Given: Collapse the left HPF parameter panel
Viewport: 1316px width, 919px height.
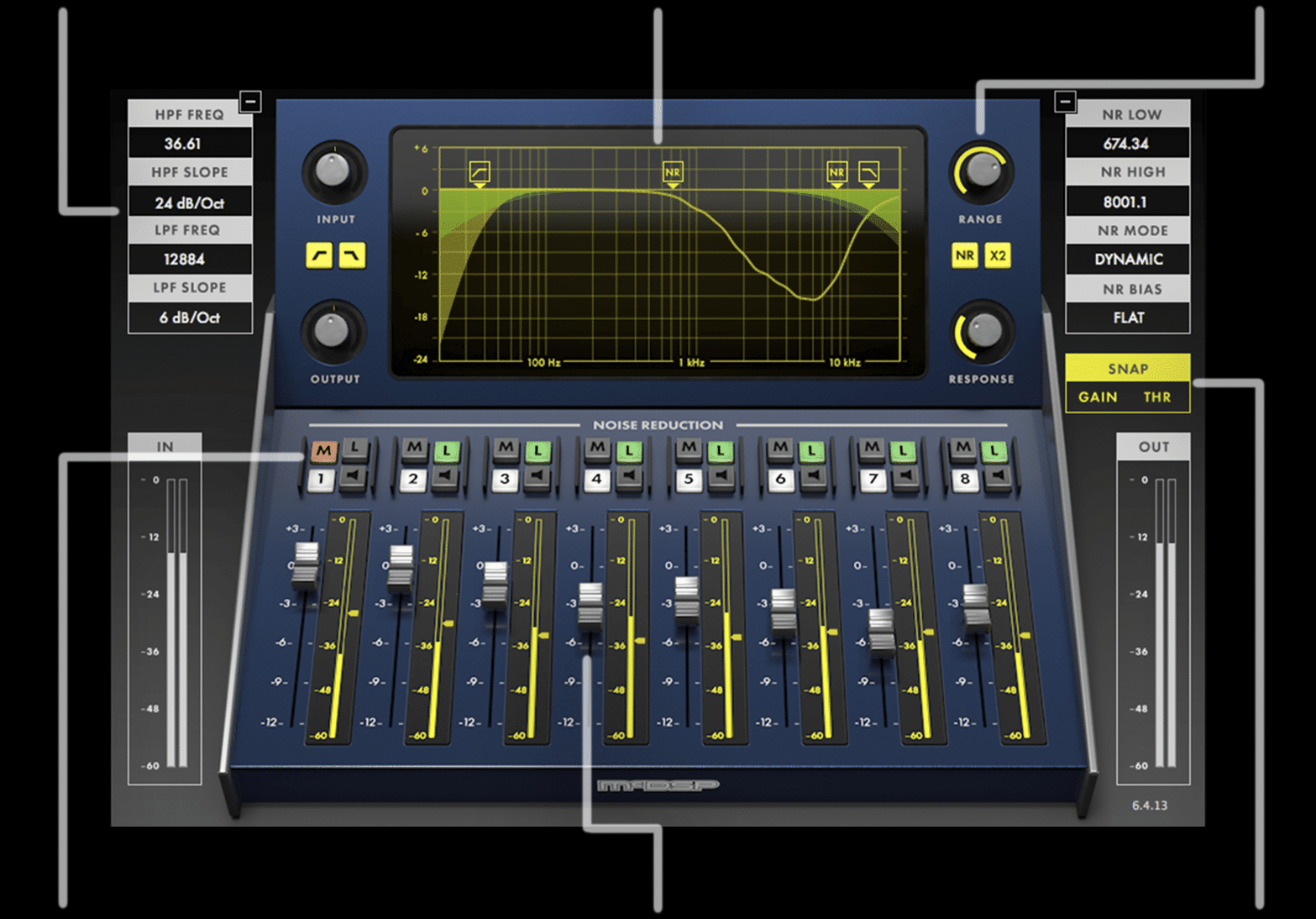Looking at the screenshot, I should pos(250,102).
